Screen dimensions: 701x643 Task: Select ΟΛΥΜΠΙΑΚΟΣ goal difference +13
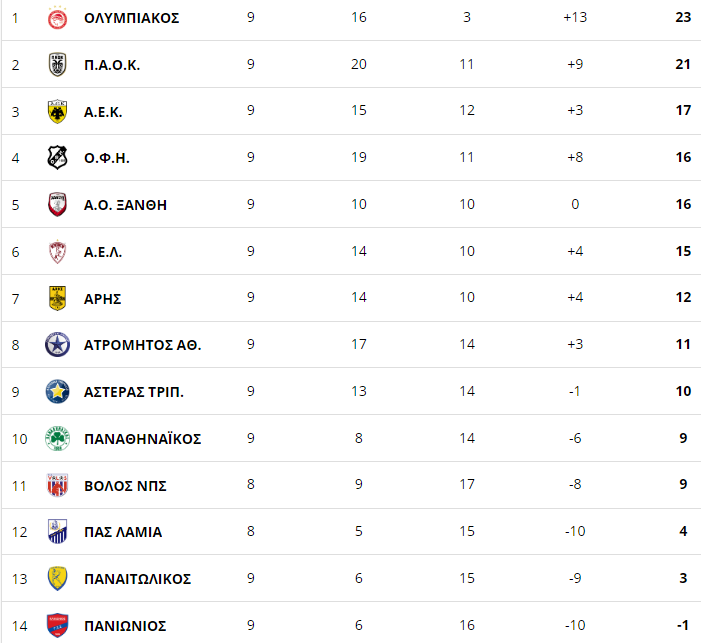(x=575, y=17)
